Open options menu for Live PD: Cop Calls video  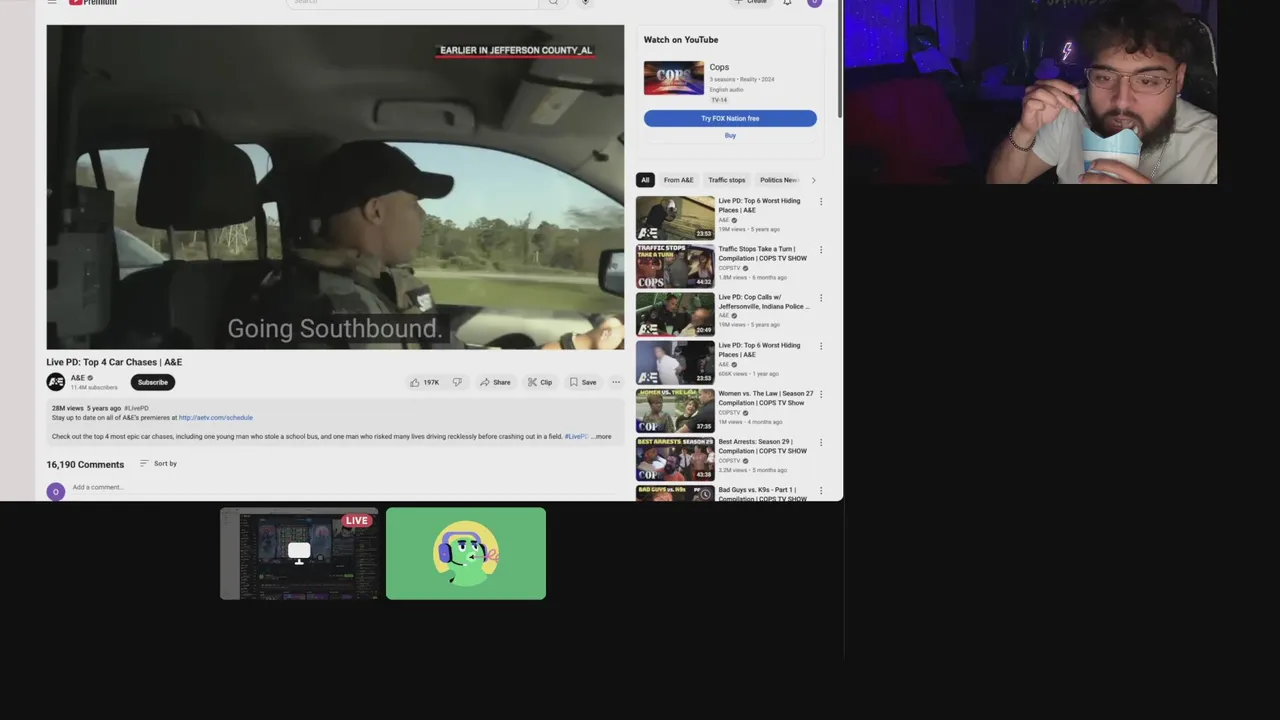point(821,298)
